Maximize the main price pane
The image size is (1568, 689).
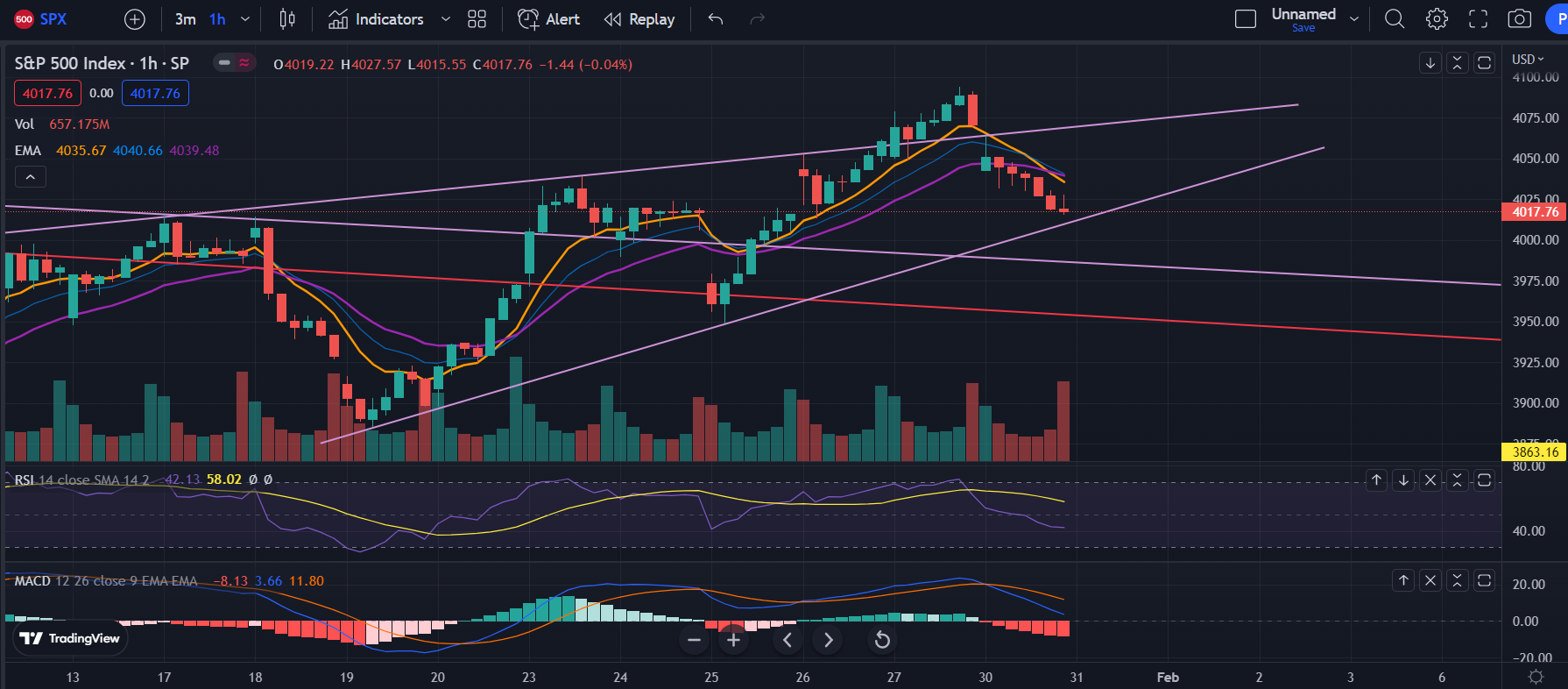[x=1484, y=63]
